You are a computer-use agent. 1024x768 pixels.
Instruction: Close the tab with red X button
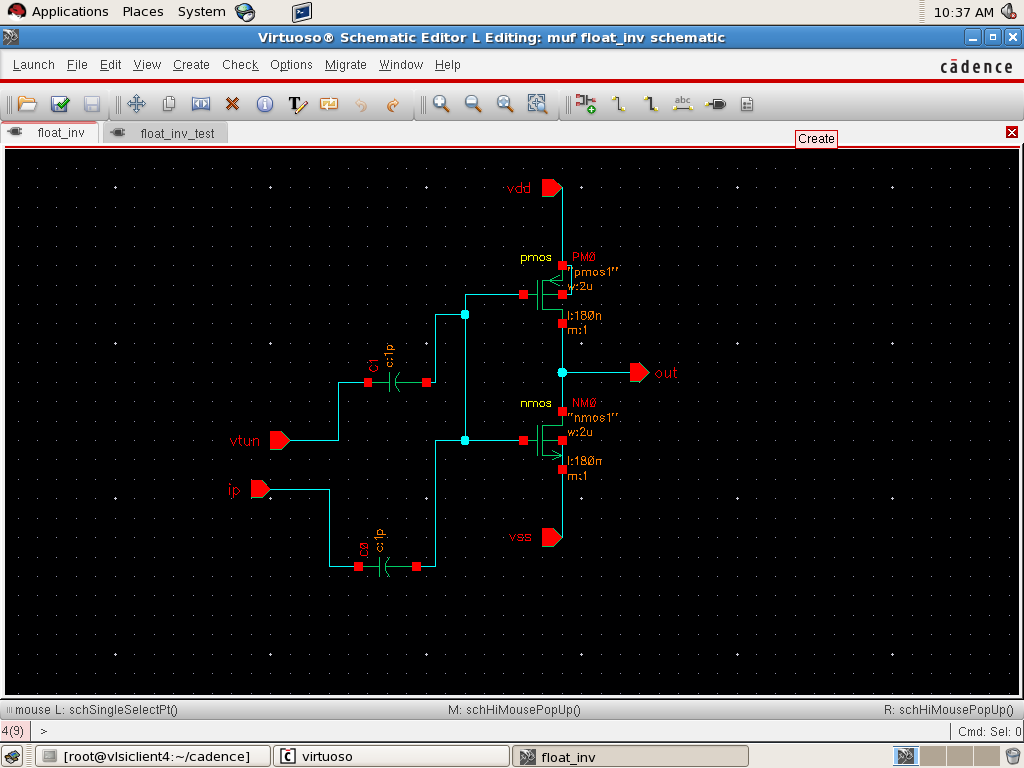(x=1012, y=133)
